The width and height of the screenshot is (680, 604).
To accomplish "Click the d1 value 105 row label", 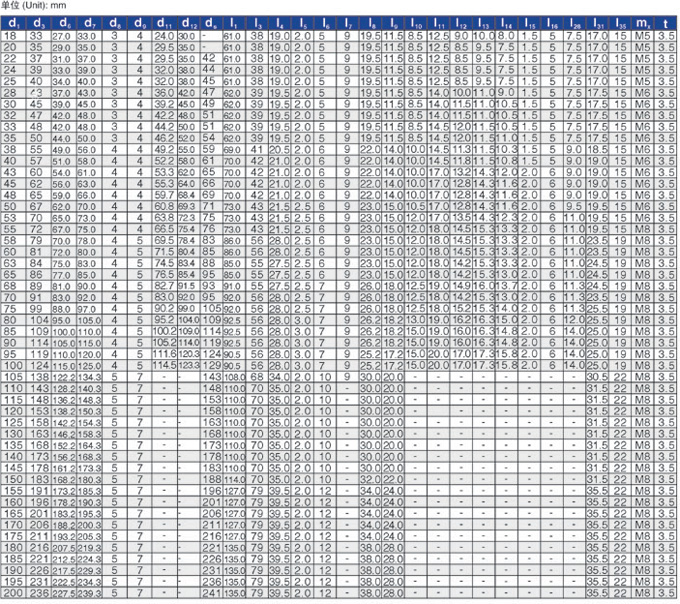I will (11, 377).
